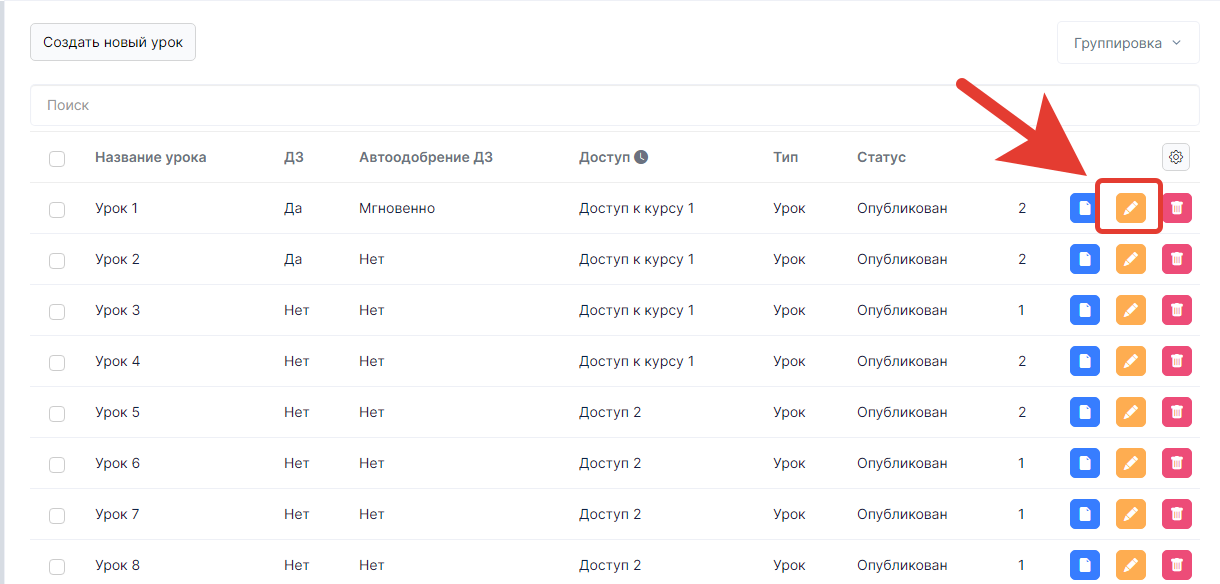
Task: Click the Статус column header
Action: point(881,157)
